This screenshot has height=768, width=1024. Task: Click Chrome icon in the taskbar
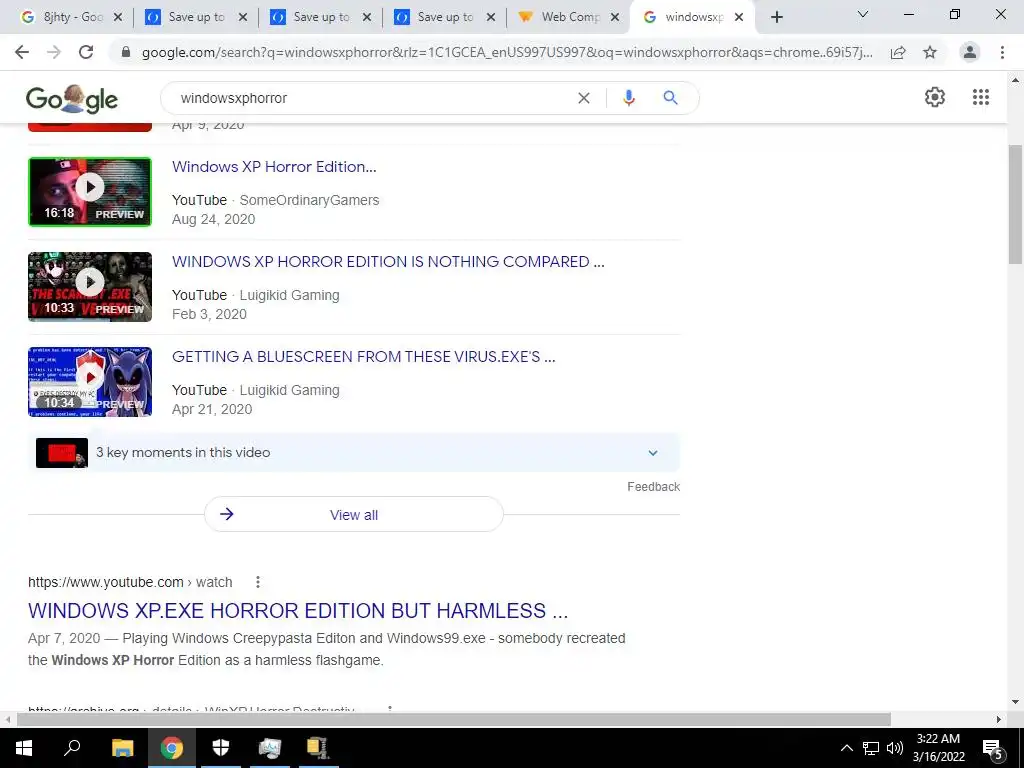[172, 748]
